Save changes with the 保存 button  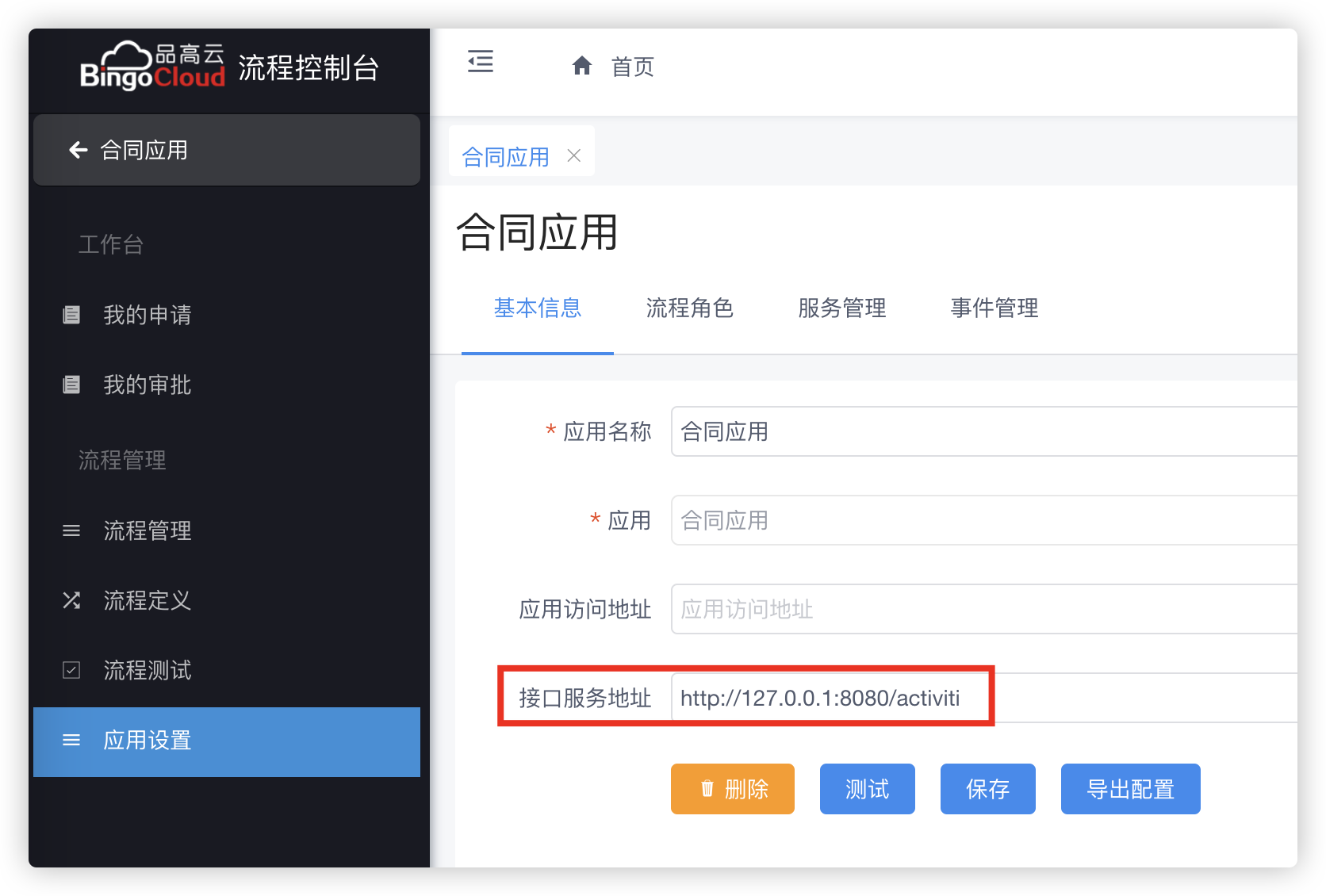987,789
